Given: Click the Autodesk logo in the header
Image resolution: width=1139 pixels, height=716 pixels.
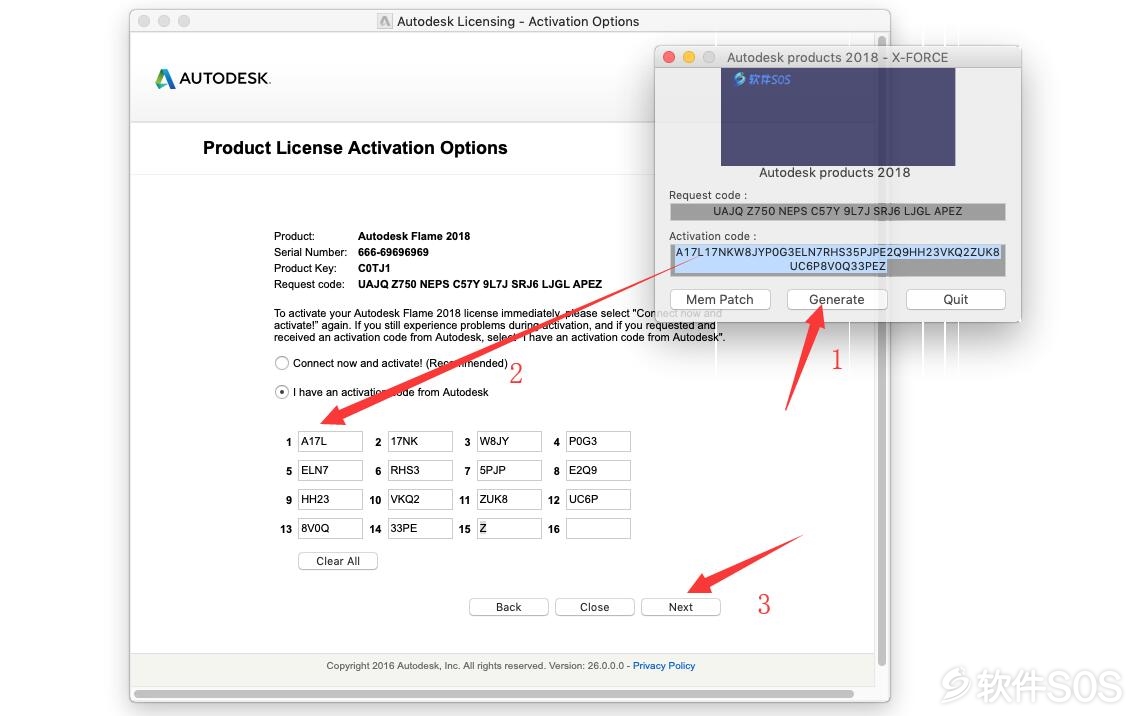Looking at the screenshot, I should [x=212, y=78].
